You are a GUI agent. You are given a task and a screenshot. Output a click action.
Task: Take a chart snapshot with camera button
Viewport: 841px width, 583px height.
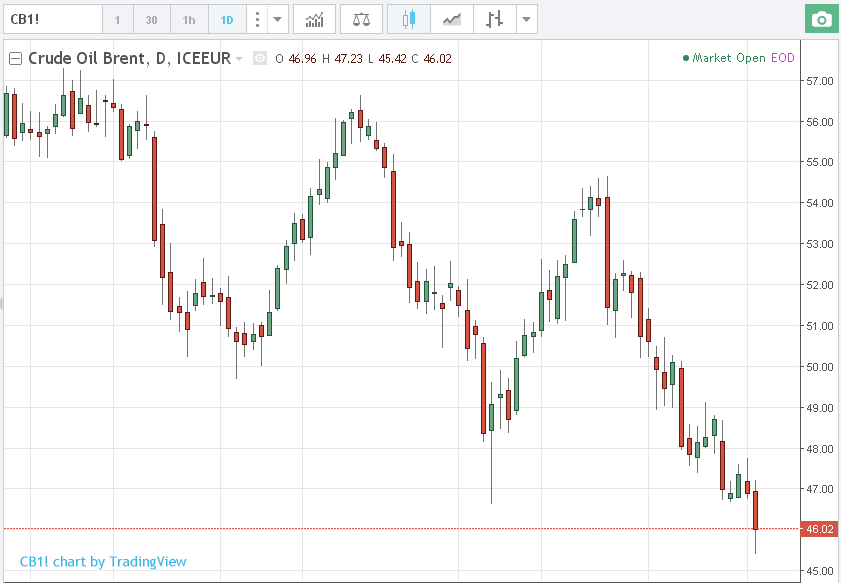(x=821, y=19)
